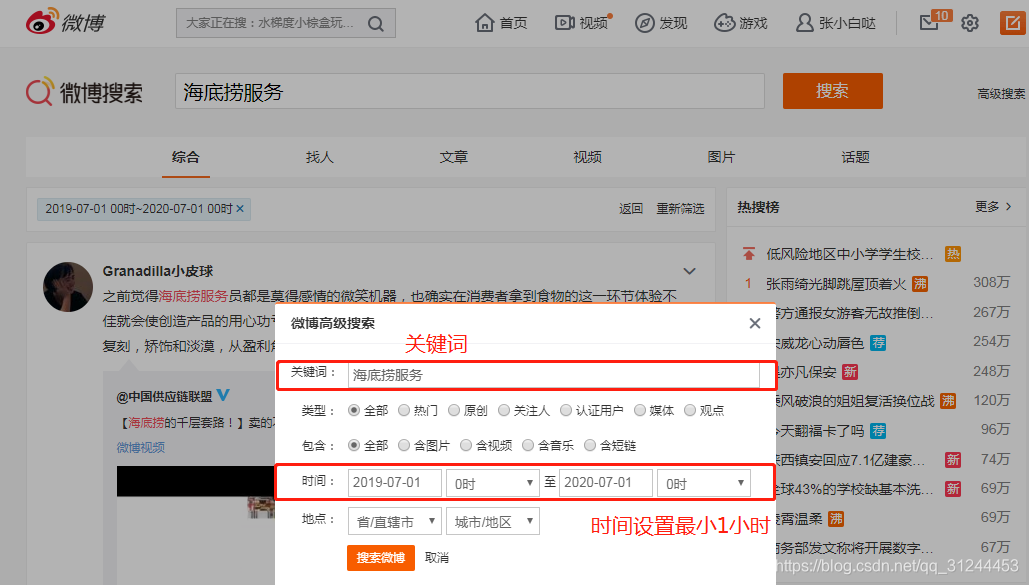This screenshot has height=585, width=1029.
Task: Switch to the 文章 tab
Action: tap(453, 157)
